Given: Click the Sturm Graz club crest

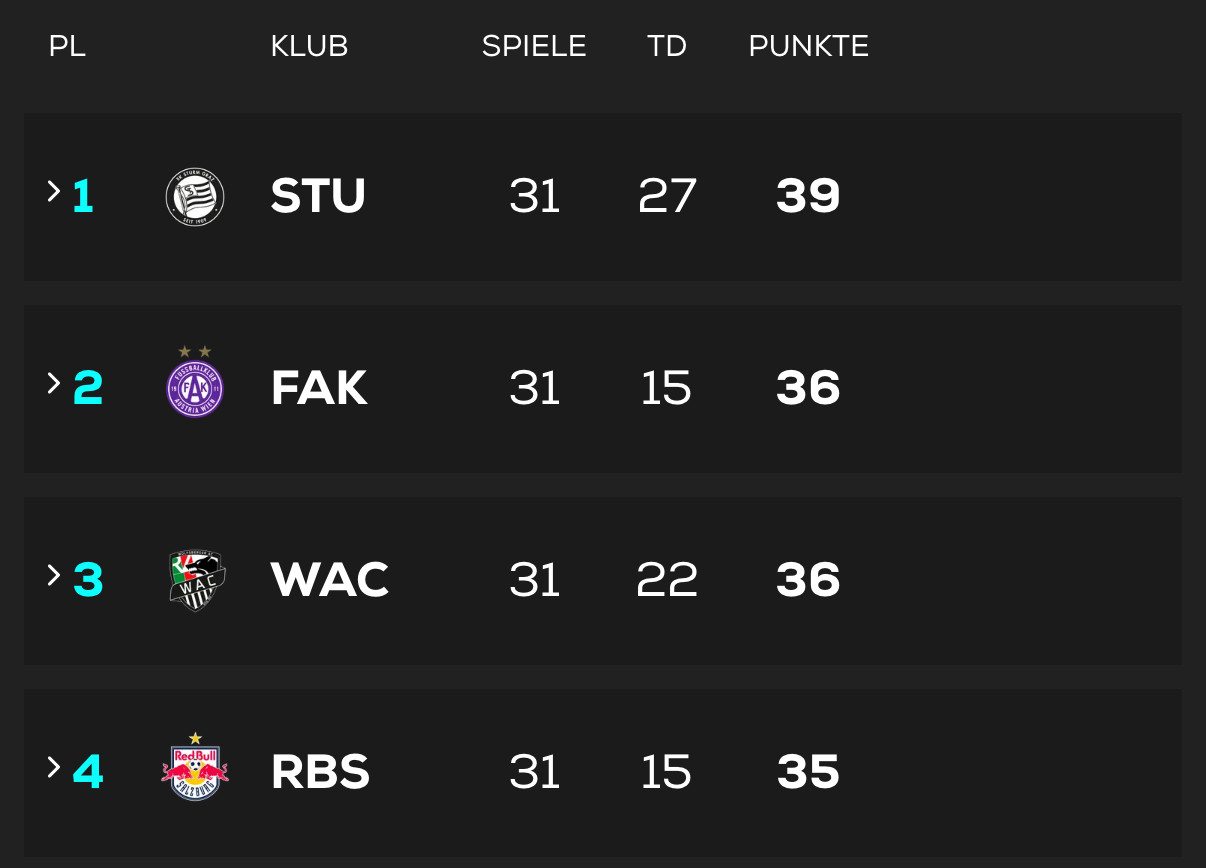Looking at the screenshot, I should coord(195,197).
